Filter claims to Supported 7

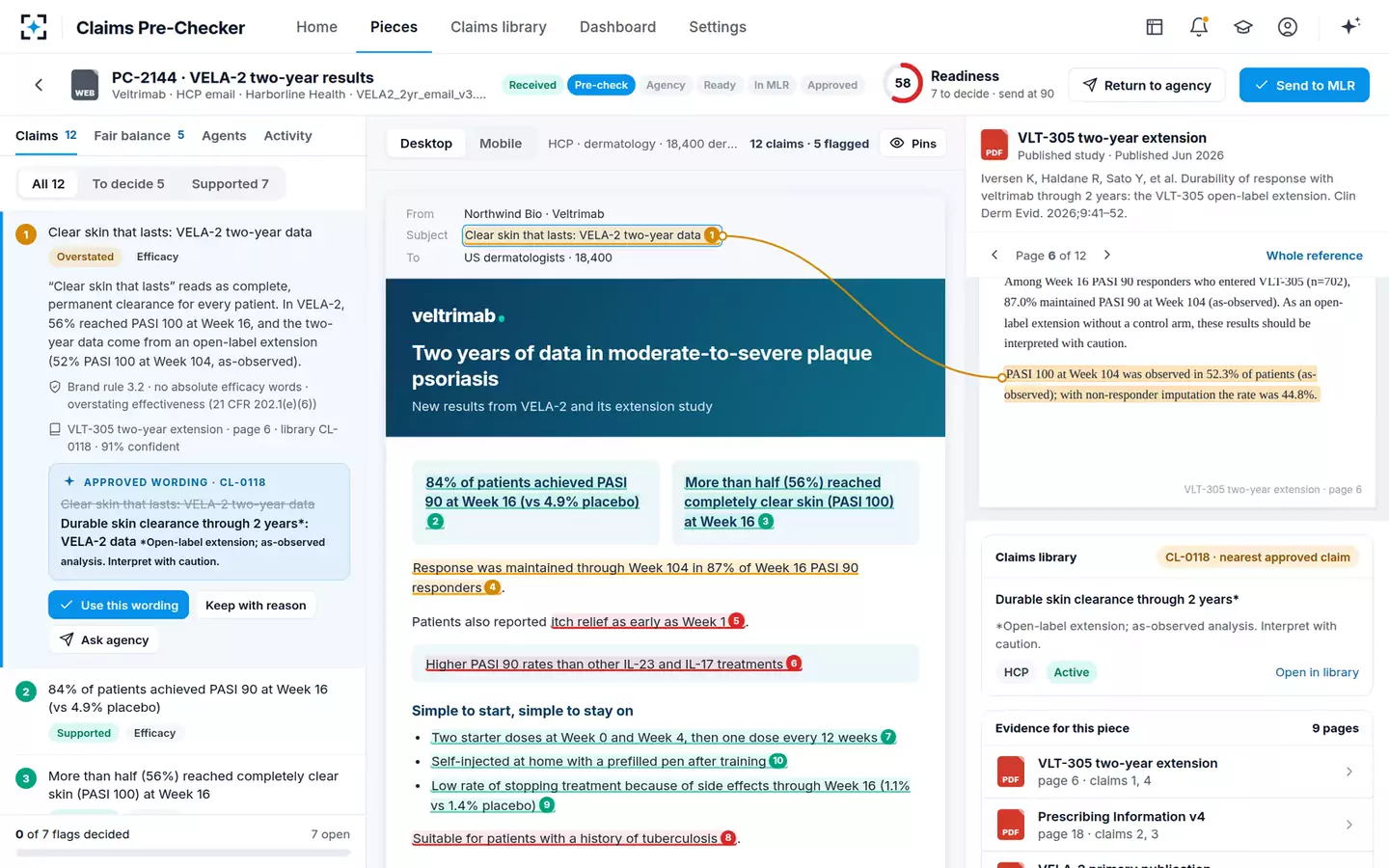tap(231, 184)
